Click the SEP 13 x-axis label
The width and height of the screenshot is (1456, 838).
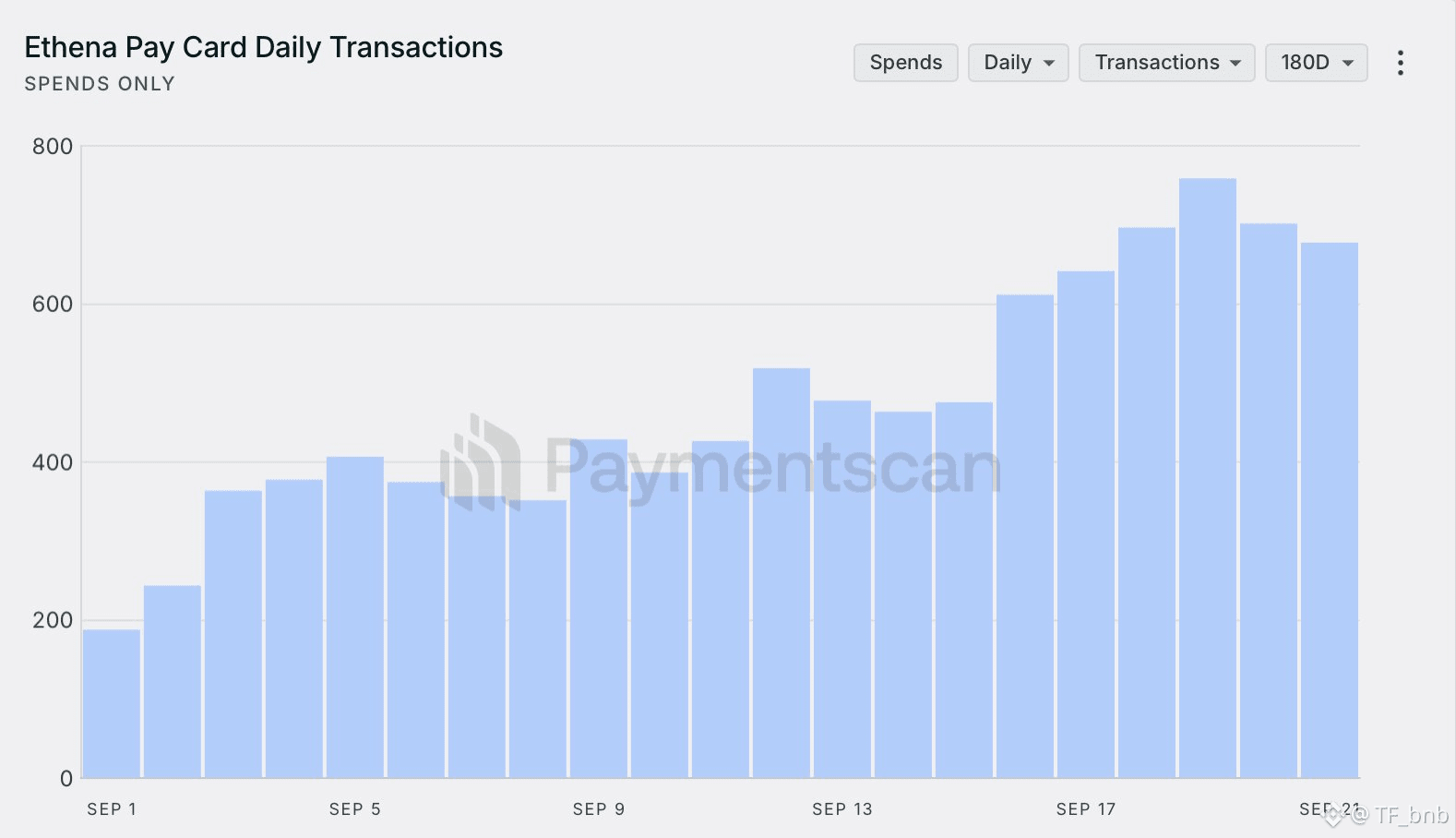click(x=842, y=809)
